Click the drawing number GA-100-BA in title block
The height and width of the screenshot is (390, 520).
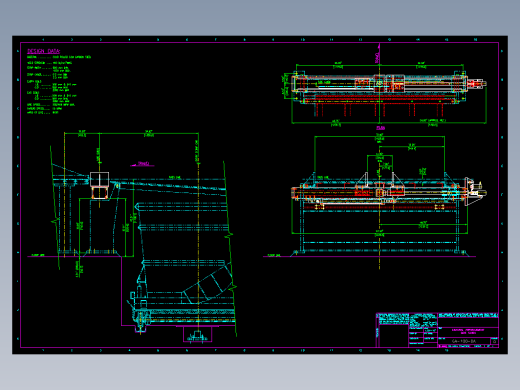[464, 341]
